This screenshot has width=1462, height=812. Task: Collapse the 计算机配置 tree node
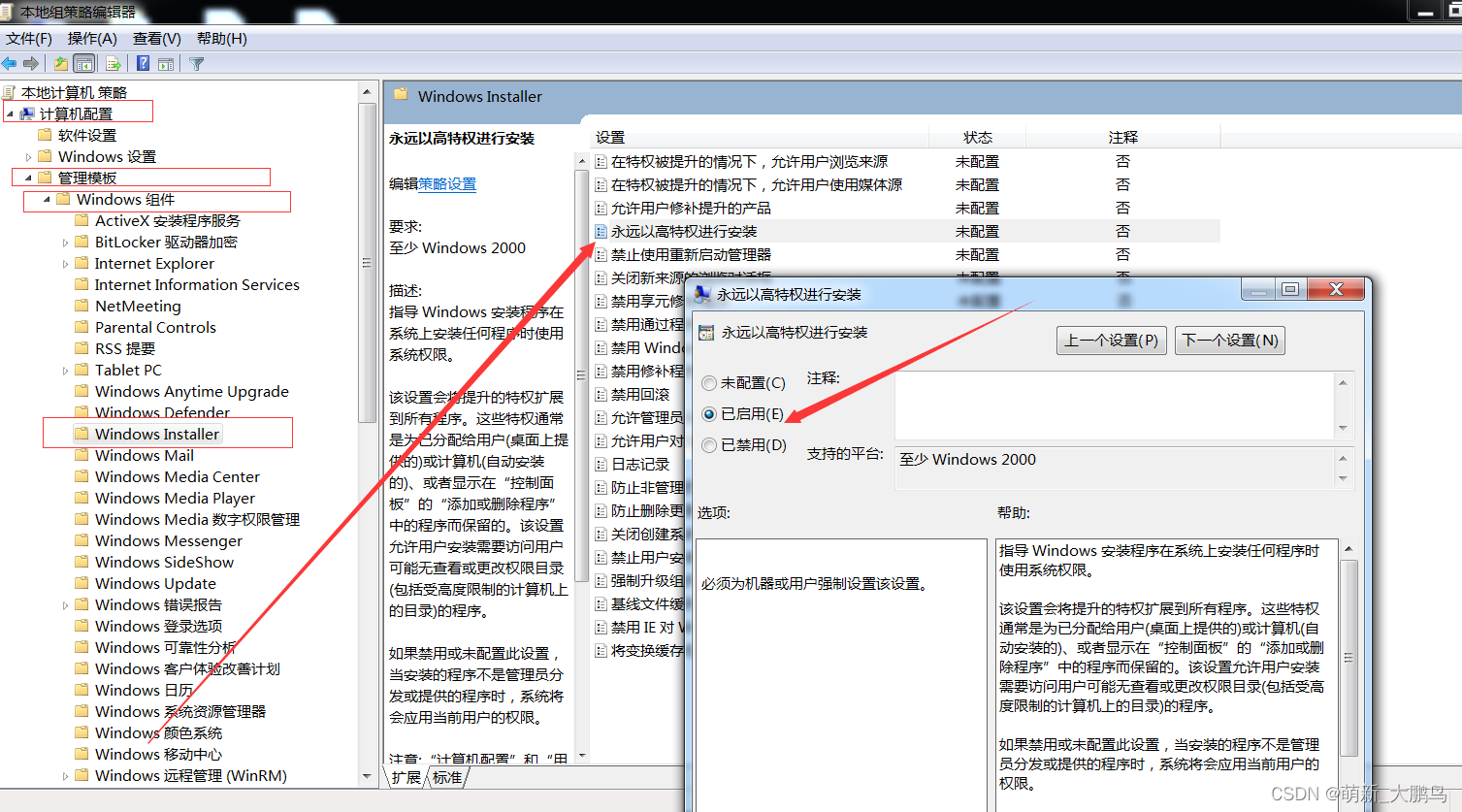pyautogui.click(x=10, y=114)
